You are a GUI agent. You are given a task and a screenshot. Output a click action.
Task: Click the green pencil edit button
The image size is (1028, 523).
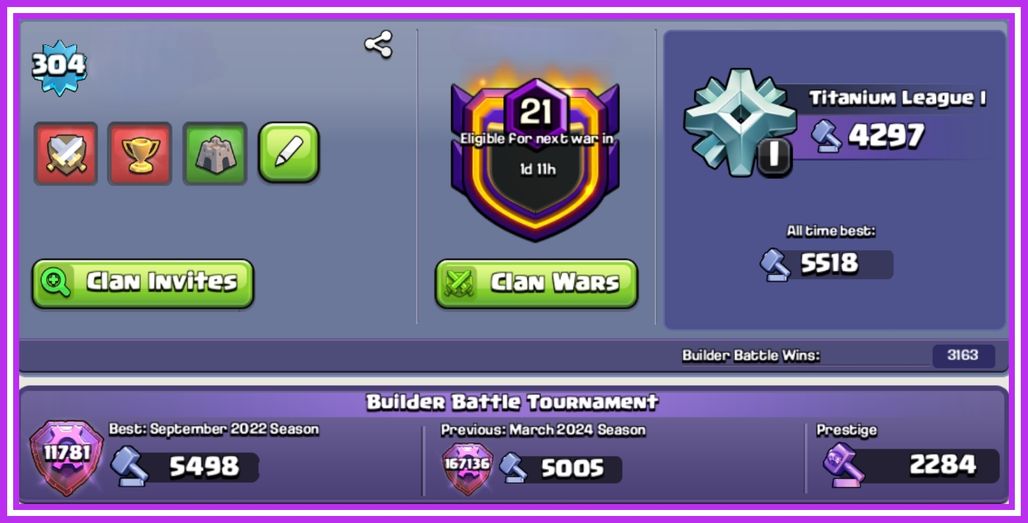289,151
